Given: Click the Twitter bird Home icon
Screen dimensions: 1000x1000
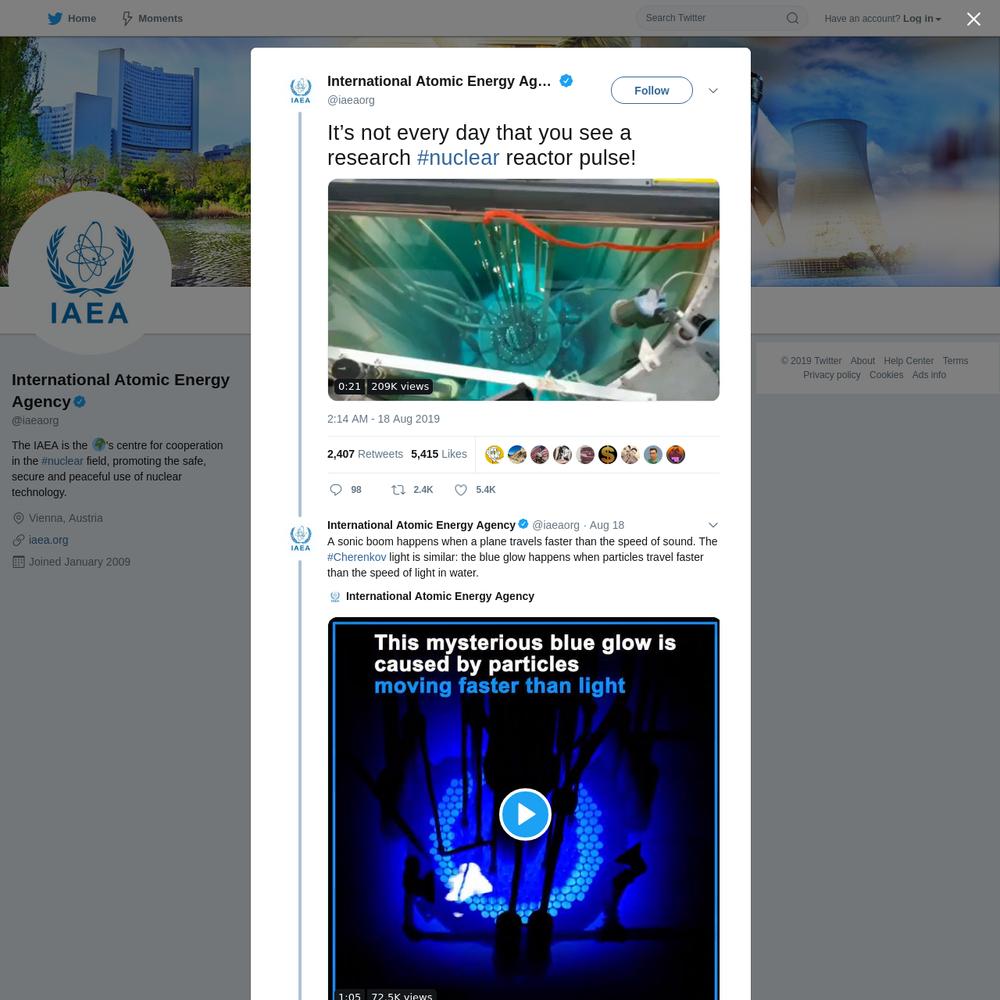Looking at the screenshot, I should [55, 18].
